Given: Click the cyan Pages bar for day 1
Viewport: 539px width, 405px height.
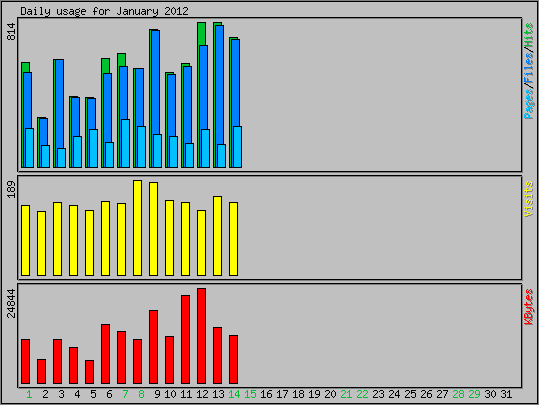Looking at the screenshot, I should (30, 148).
